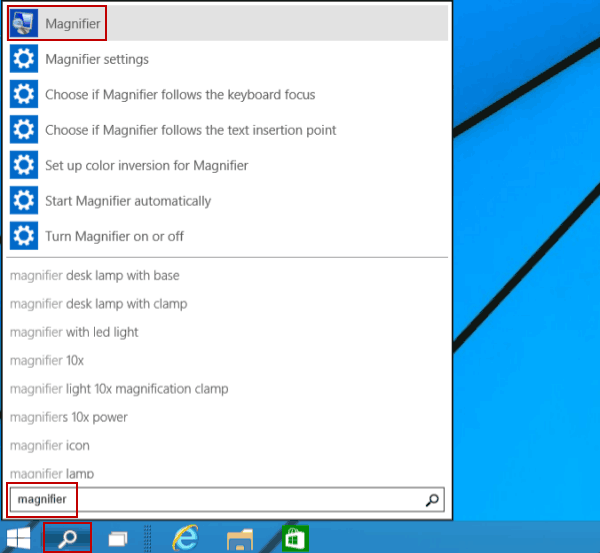Open Choose if Magnifier follows keyboard focus
This screenshot has height=553, width=600.
pyautogui.click(x=227, y=94)
